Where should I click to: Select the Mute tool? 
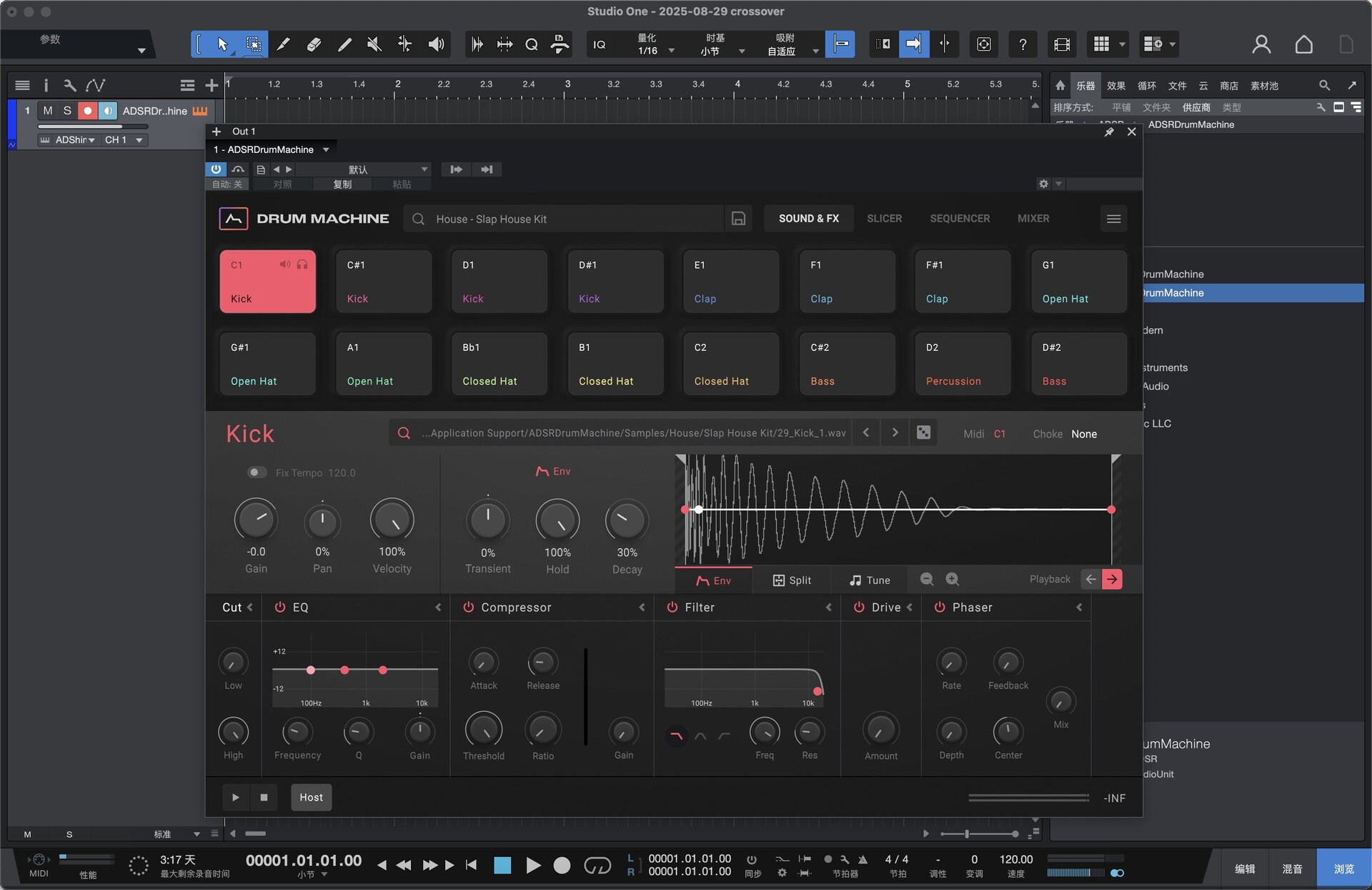click(374, 44)
